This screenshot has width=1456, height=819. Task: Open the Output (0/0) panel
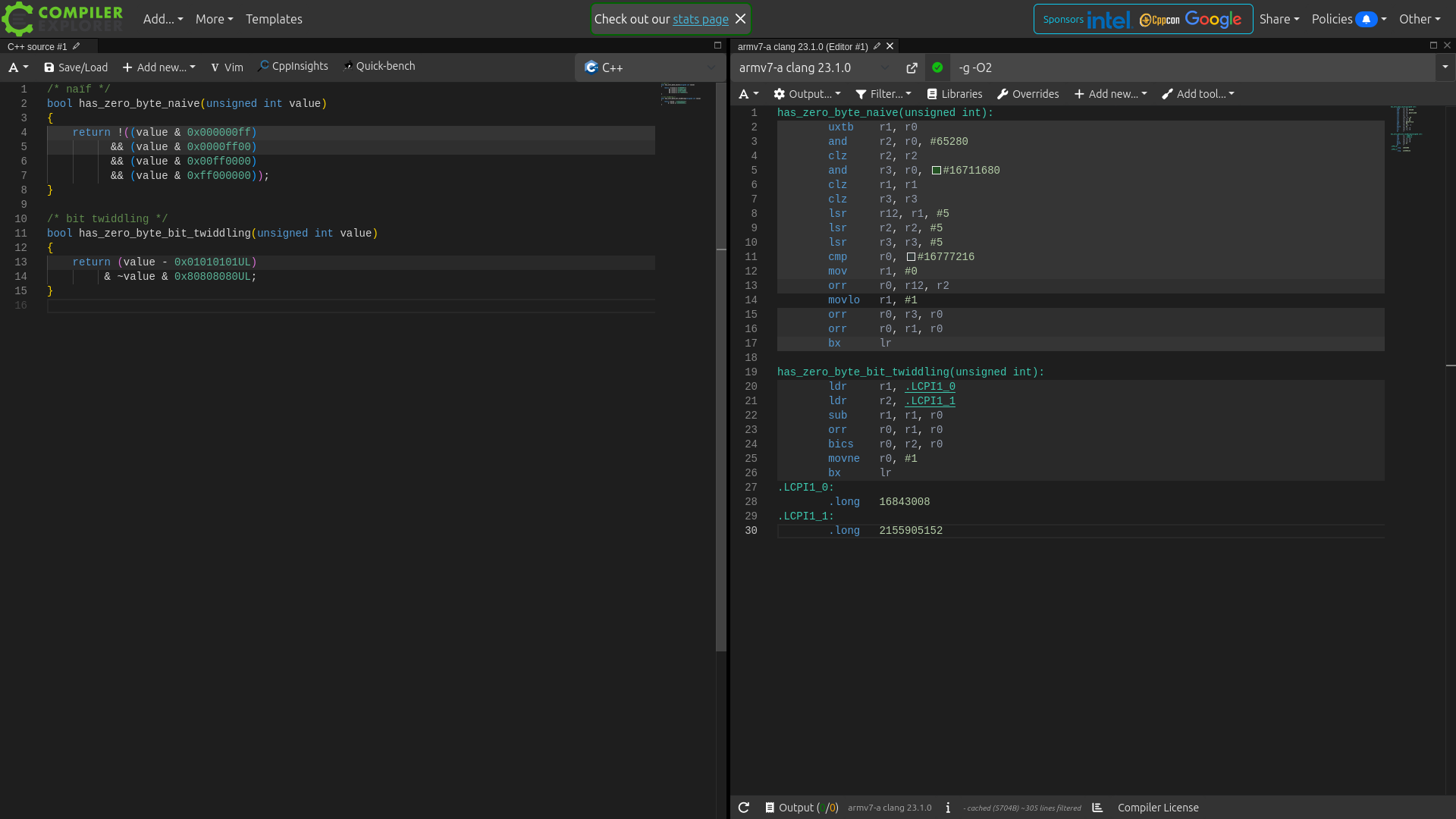coord(802,808)
